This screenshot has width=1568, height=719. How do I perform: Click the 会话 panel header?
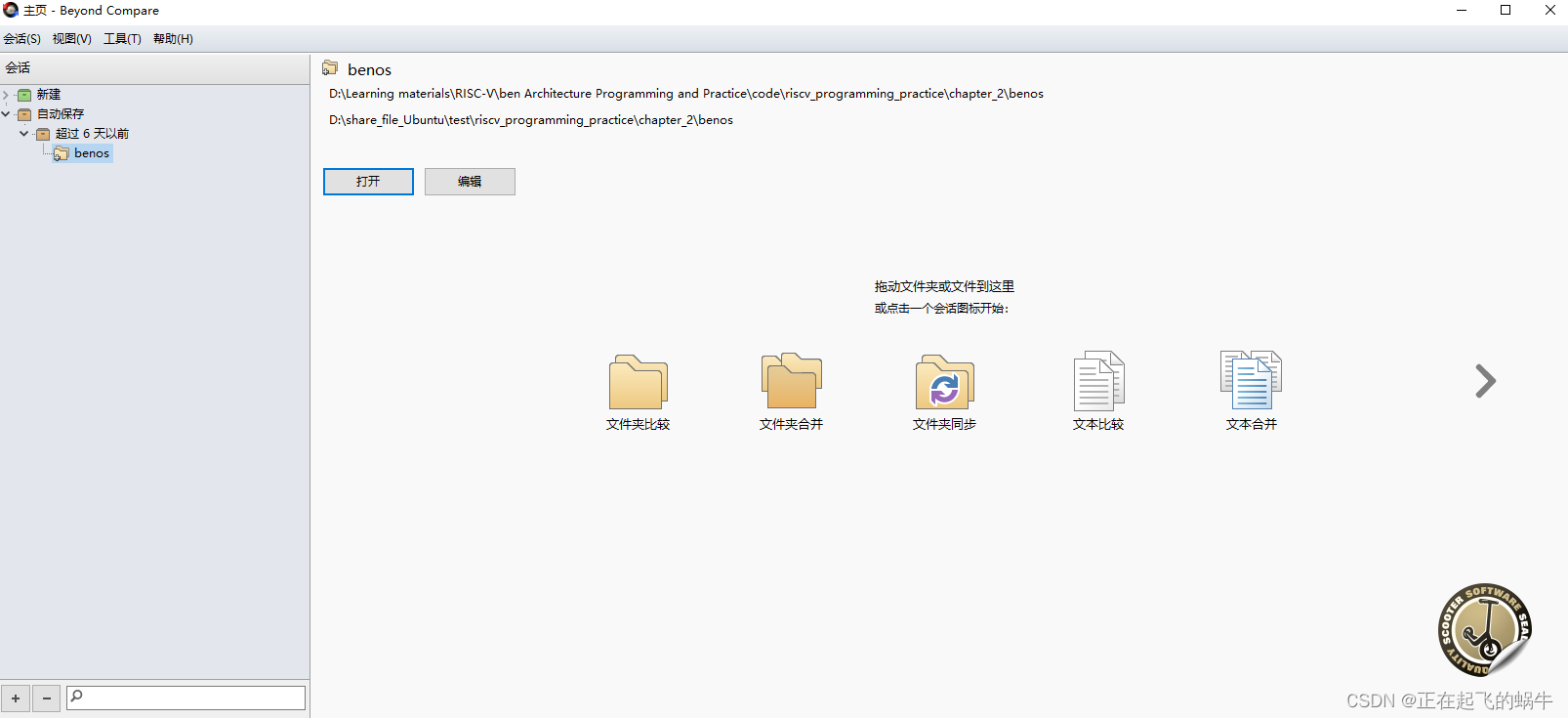click(x=154, y=68)
